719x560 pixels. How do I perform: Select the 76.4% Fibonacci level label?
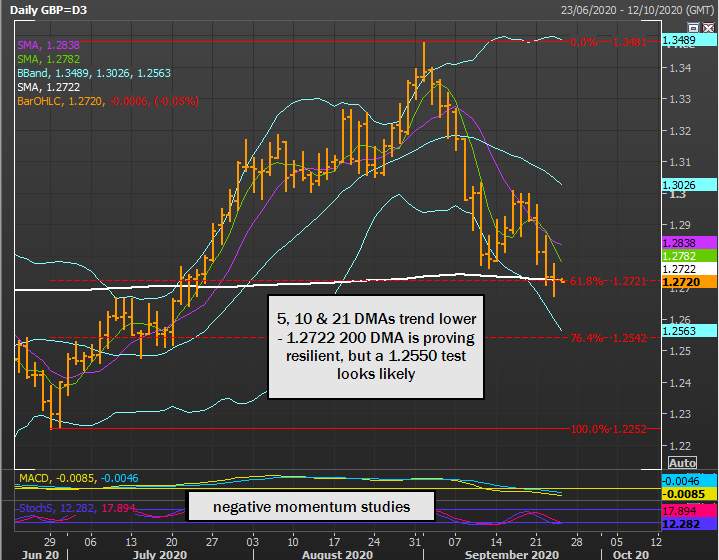[x=608, y=338]
